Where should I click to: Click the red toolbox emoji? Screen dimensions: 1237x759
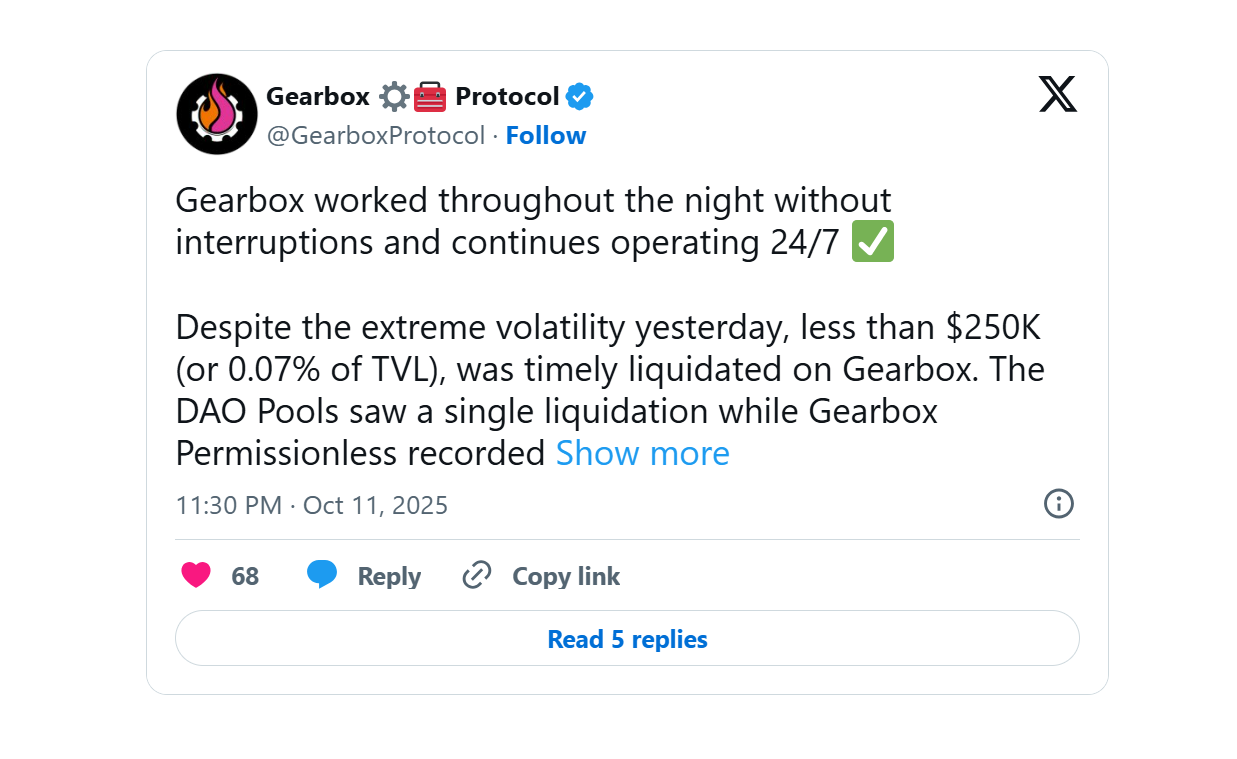point(429,97)
